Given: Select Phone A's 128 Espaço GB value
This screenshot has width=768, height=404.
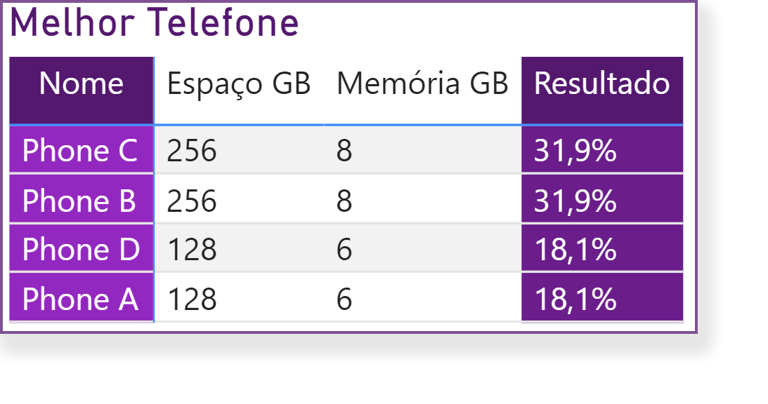Looking at the screenshot, I should 192,298.
